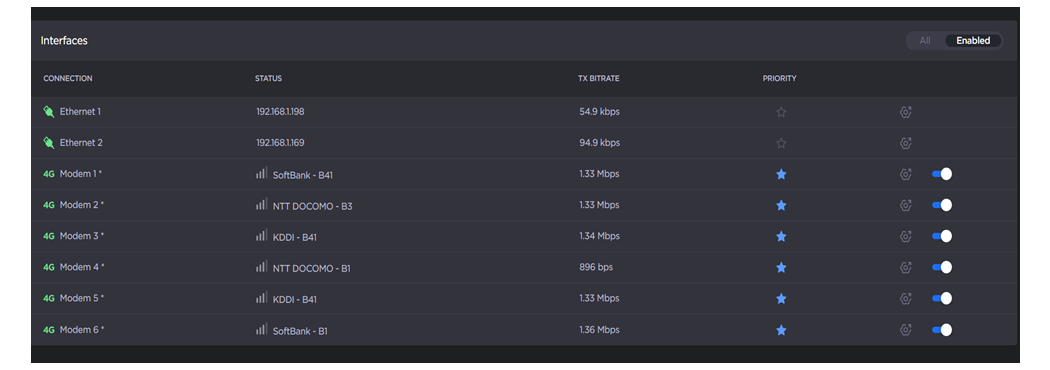Click the 94.9 kbps bitrate value

point(599,143)
